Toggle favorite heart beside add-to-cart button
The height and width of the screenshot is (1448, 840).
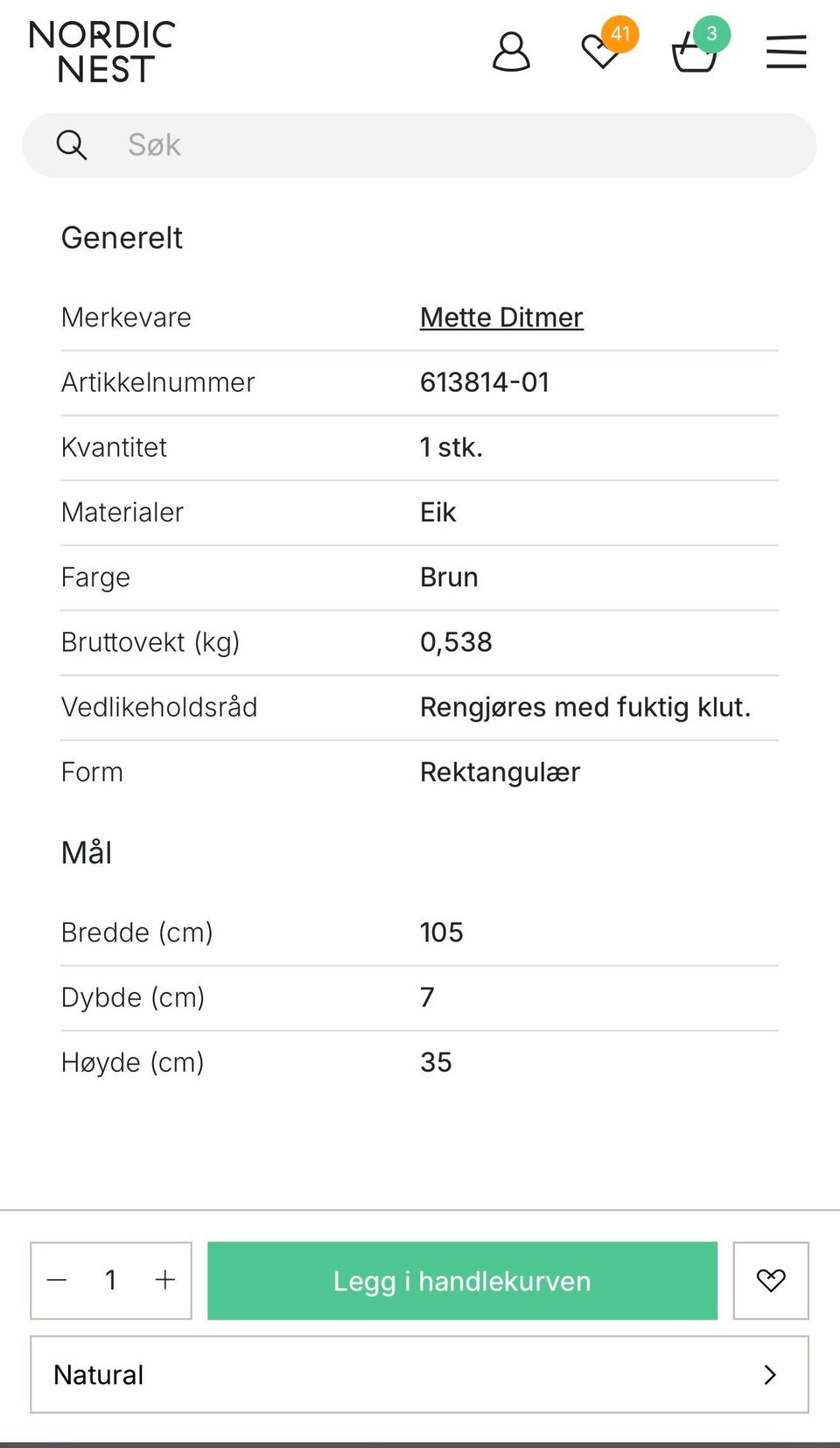tap(771, 1281)
